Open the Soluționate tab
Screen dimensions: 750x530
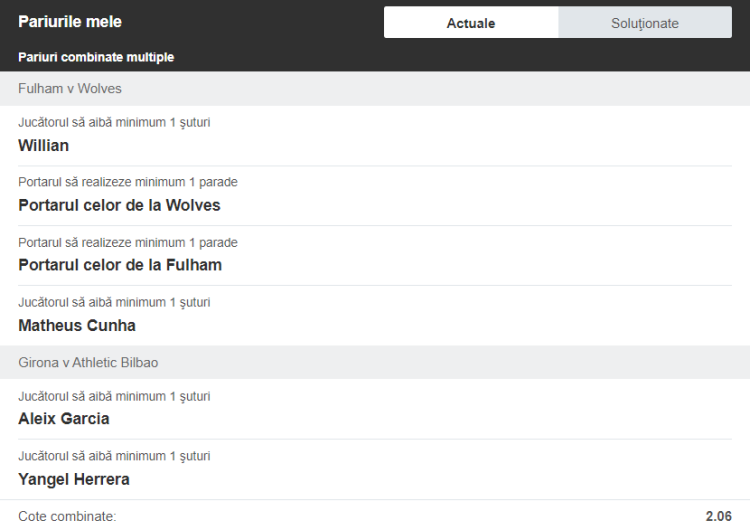pyautogui.click(x=645, y=23)
